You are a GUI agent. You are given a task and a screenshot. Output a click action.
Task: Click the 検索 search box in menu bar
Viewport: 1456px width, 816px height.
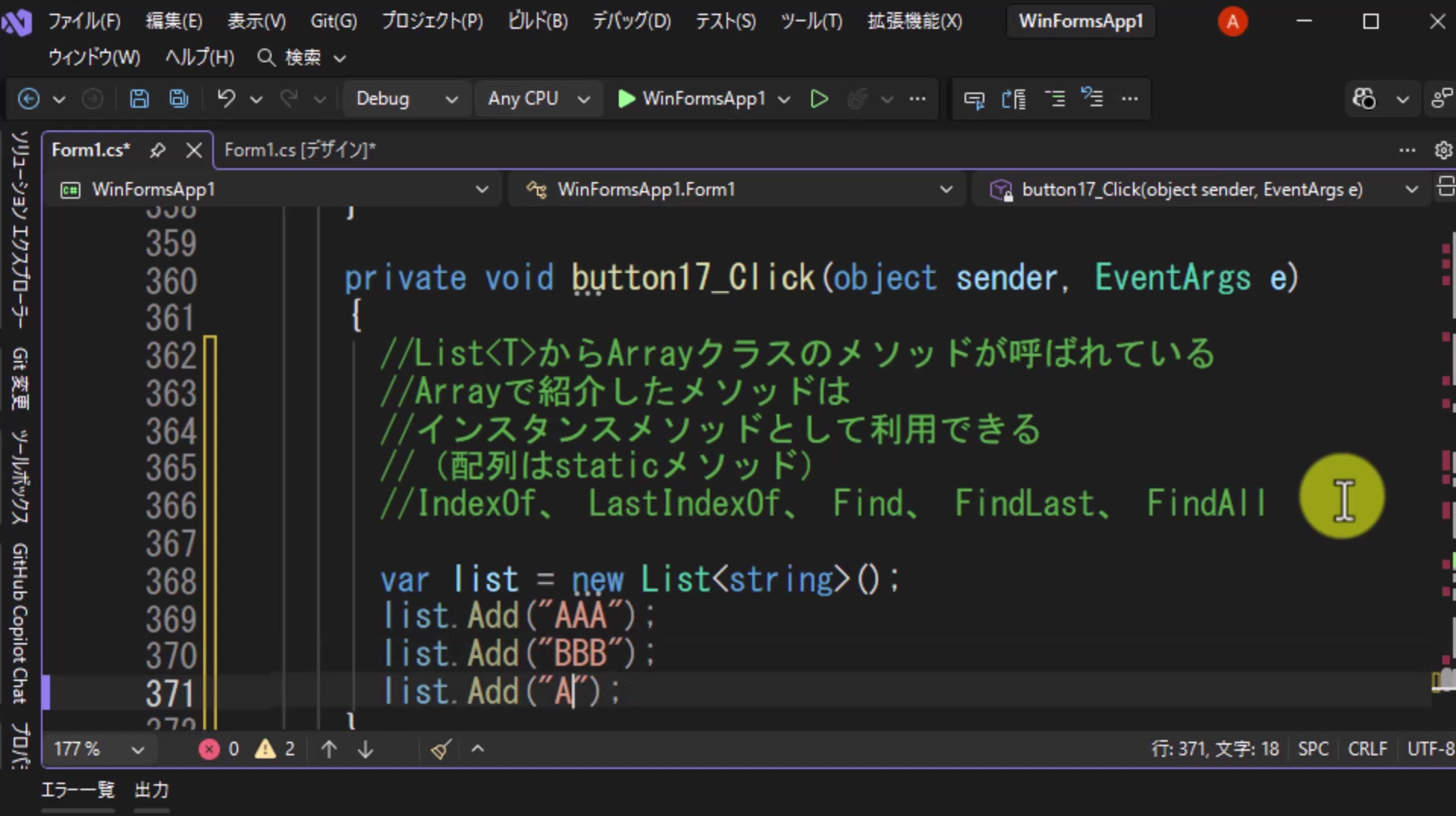(302, 58)
